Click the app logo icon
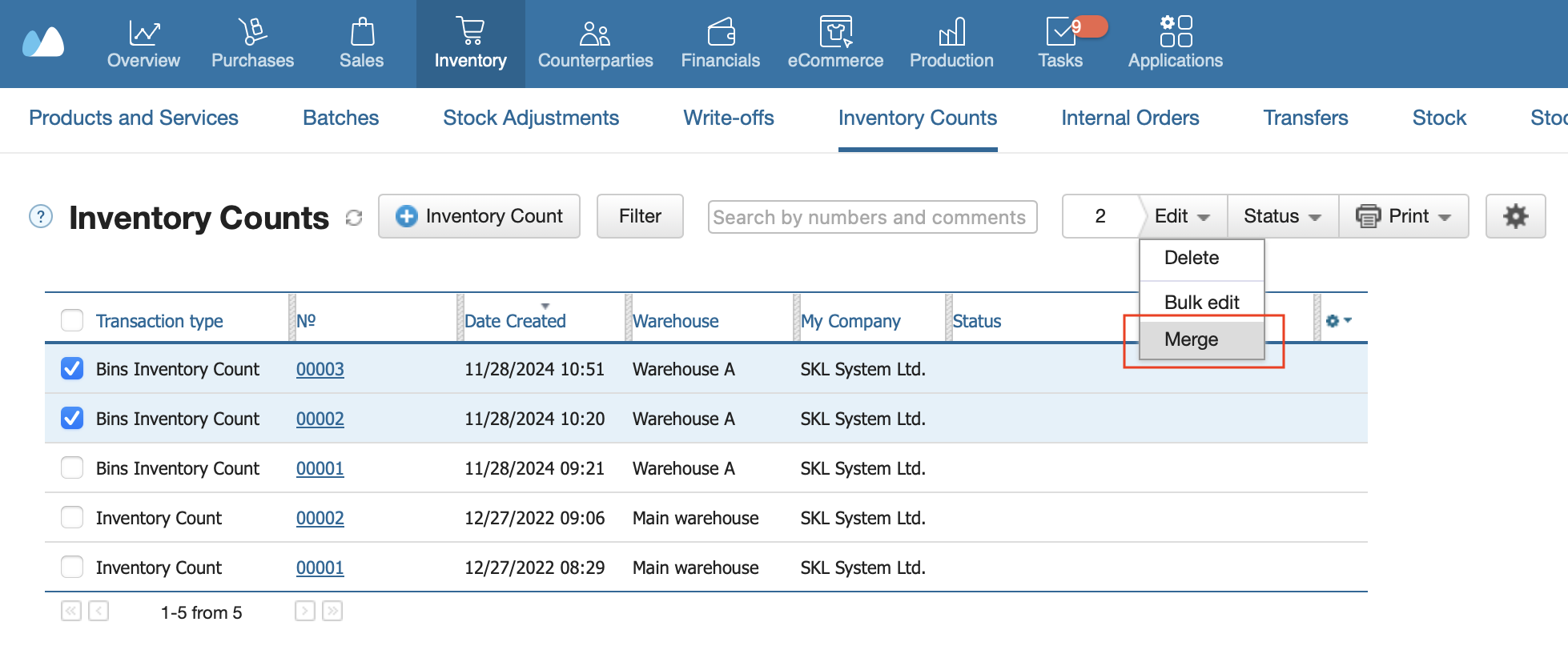Screen dimensions: 1568x658 point(43,42)
